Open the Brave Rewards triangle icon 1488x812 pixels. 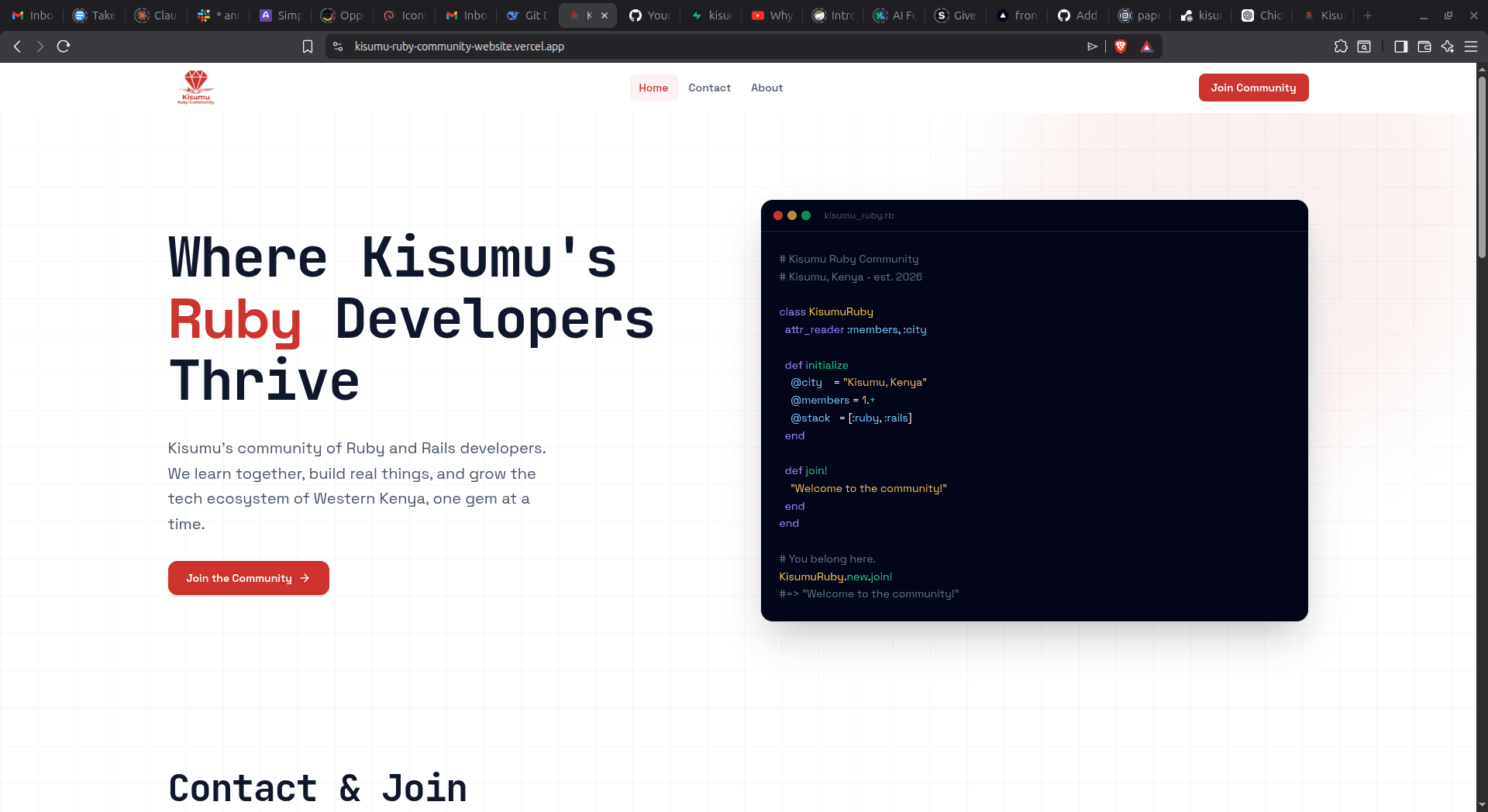click(1148, 46)
